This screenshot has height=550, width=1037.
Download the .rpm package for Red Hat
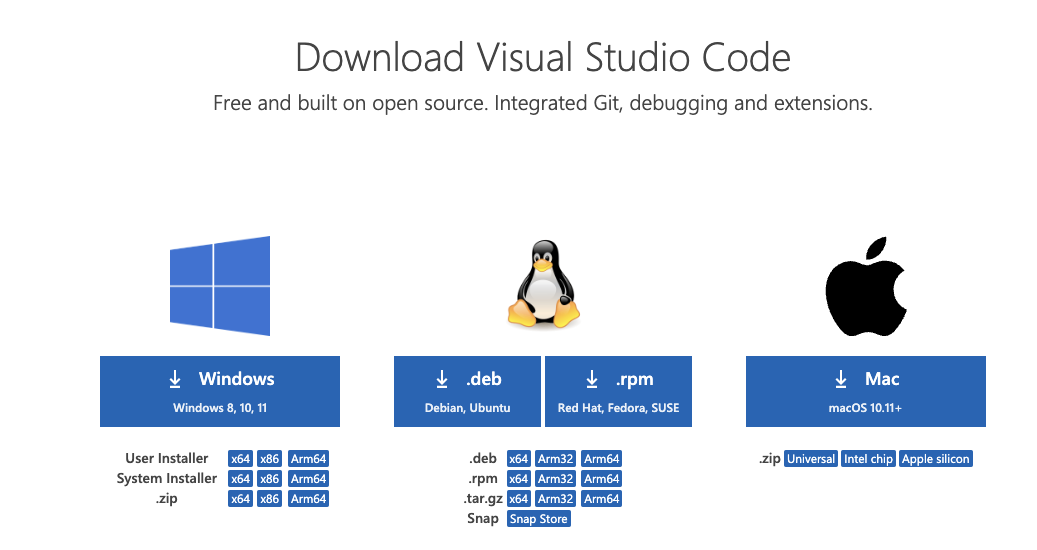[618, 391]
